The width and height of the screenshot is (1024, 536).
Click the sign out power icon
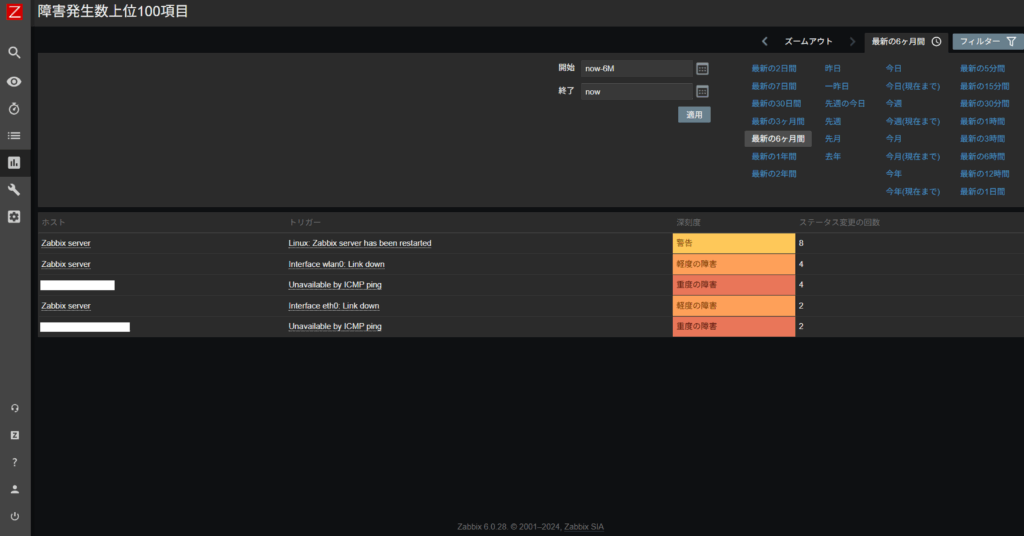[14, 516]
